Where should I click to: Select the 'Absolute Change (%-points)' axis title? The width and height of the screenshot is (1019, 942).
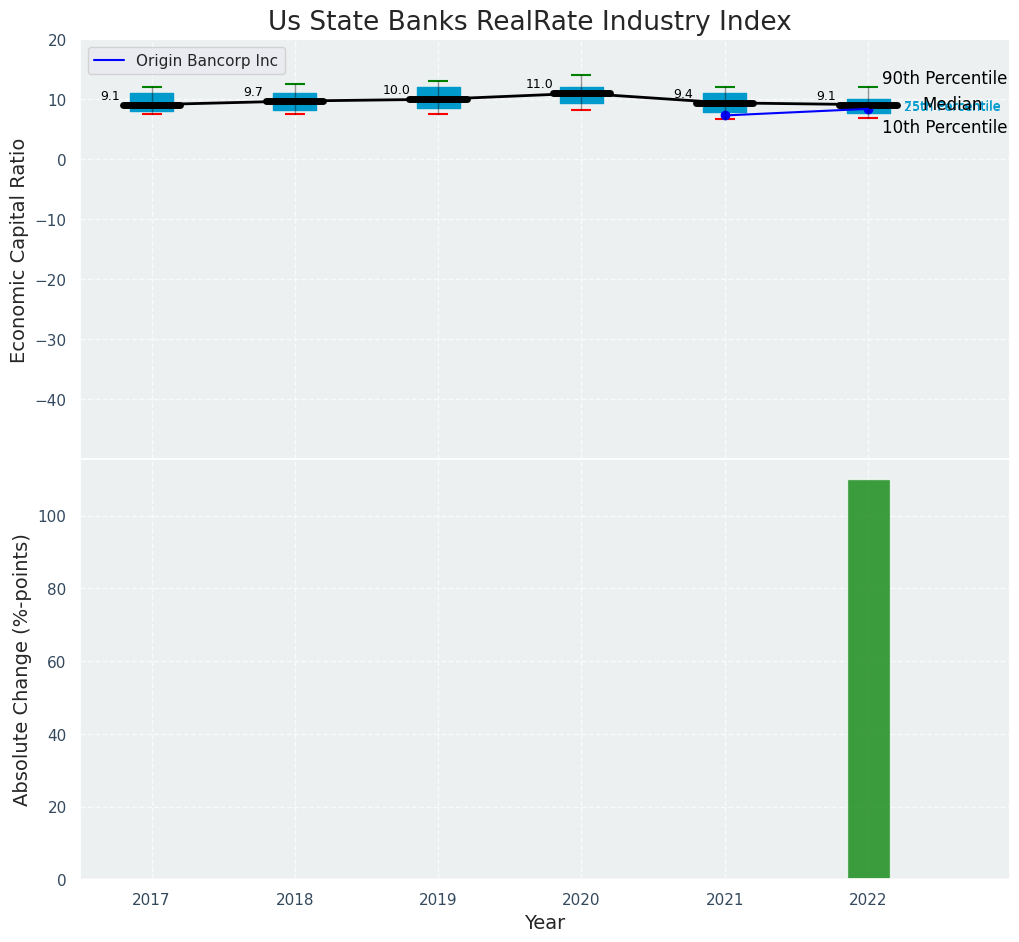21,669
